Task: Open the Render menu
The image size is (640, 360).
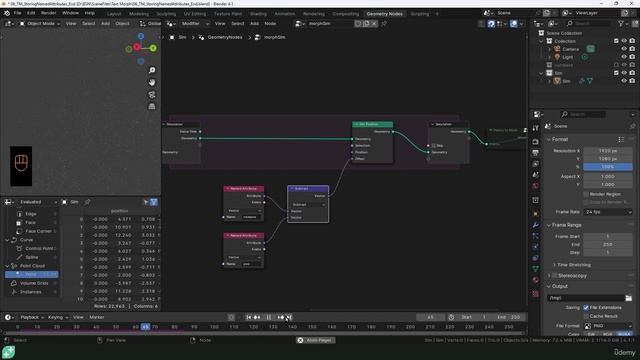Action: 49,13
